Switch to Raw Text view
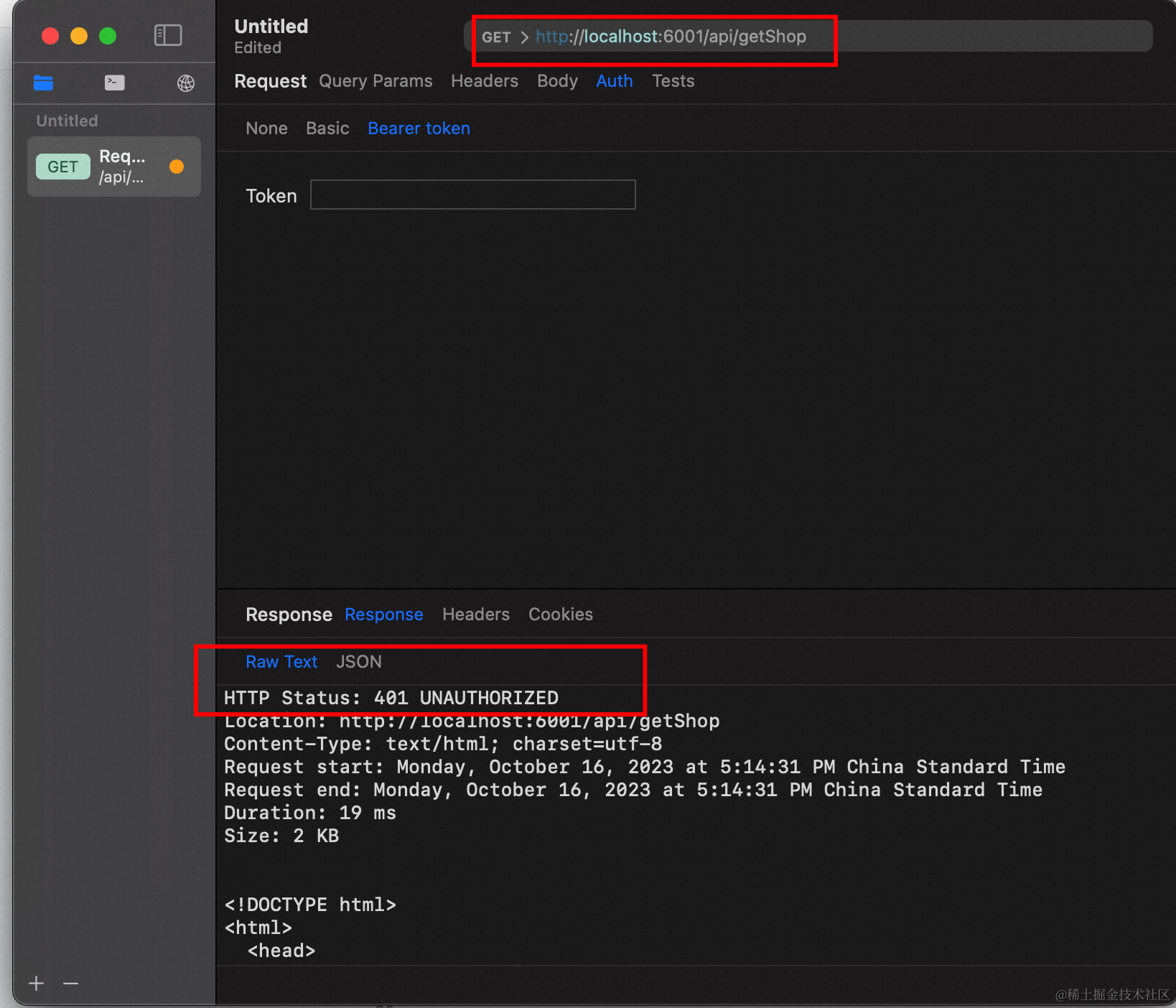 [x=281, y=662]
